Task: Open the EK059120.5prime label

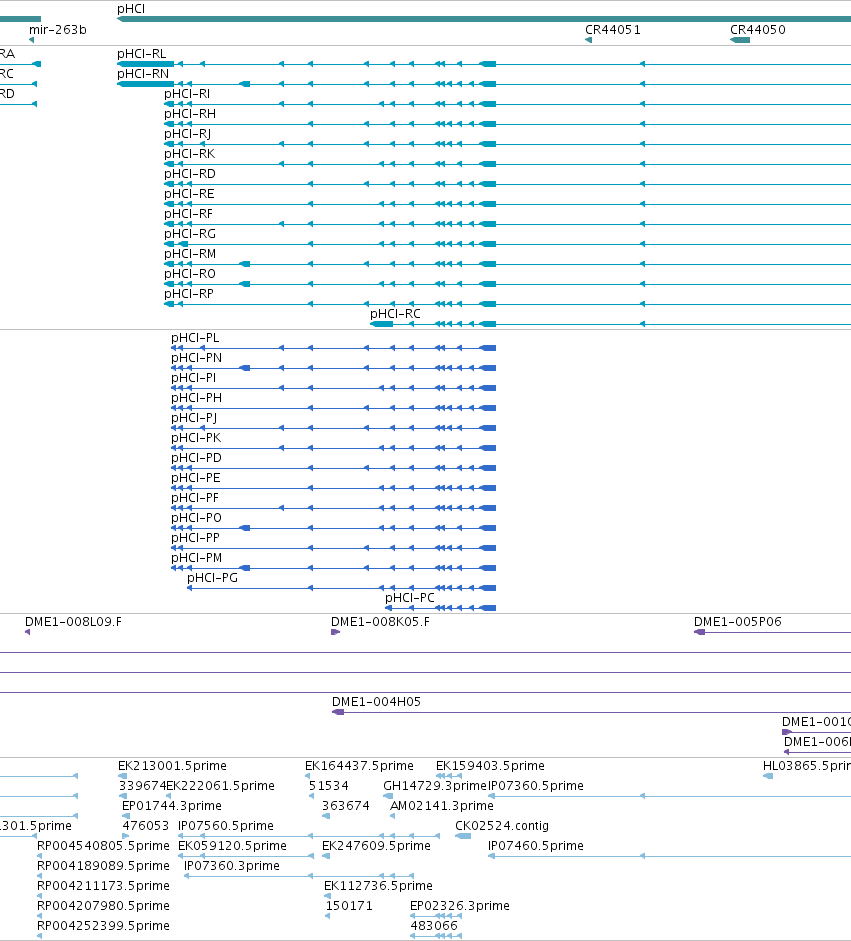Action: click(232, 846)
